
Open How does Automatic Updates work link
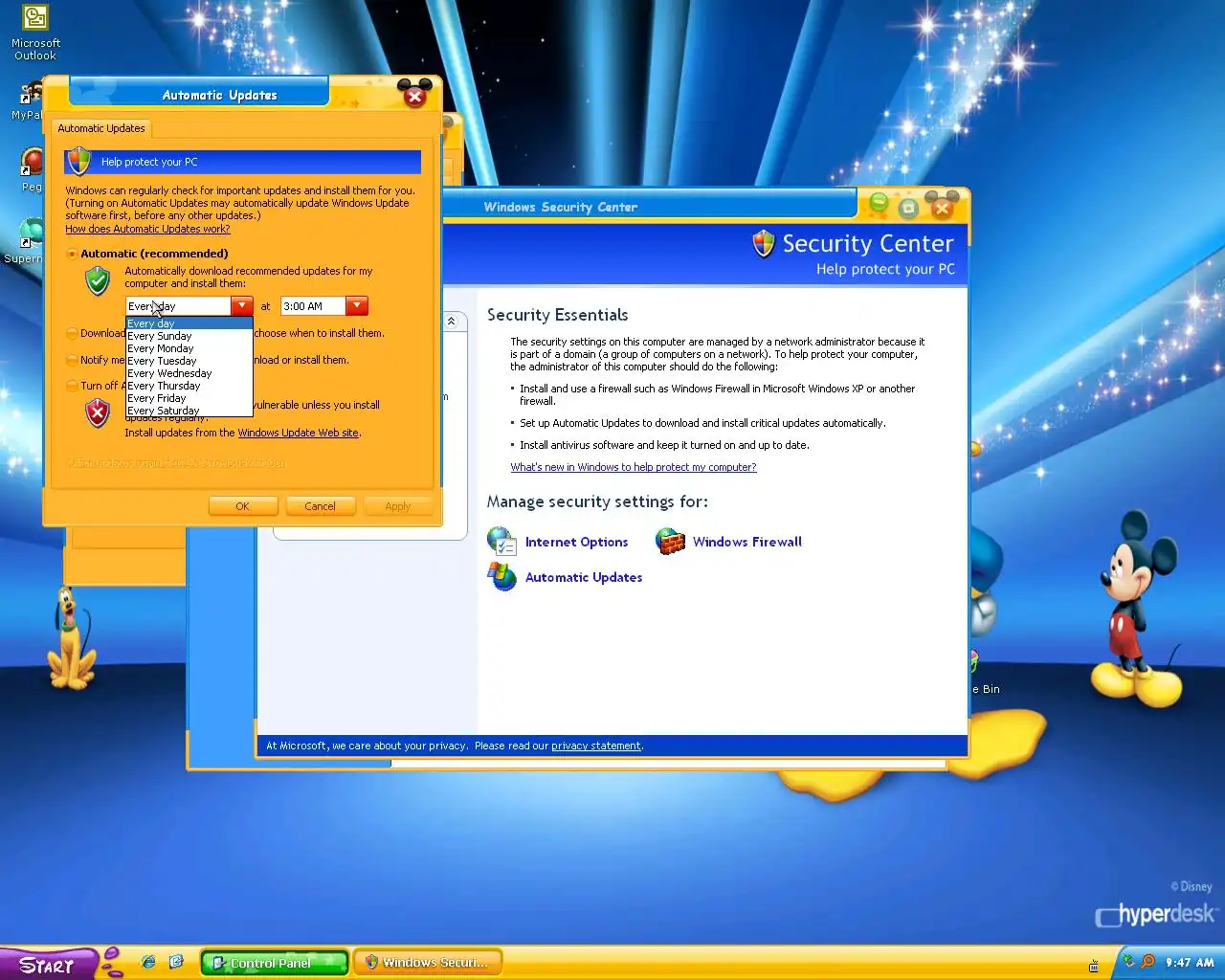pos(147,229)
